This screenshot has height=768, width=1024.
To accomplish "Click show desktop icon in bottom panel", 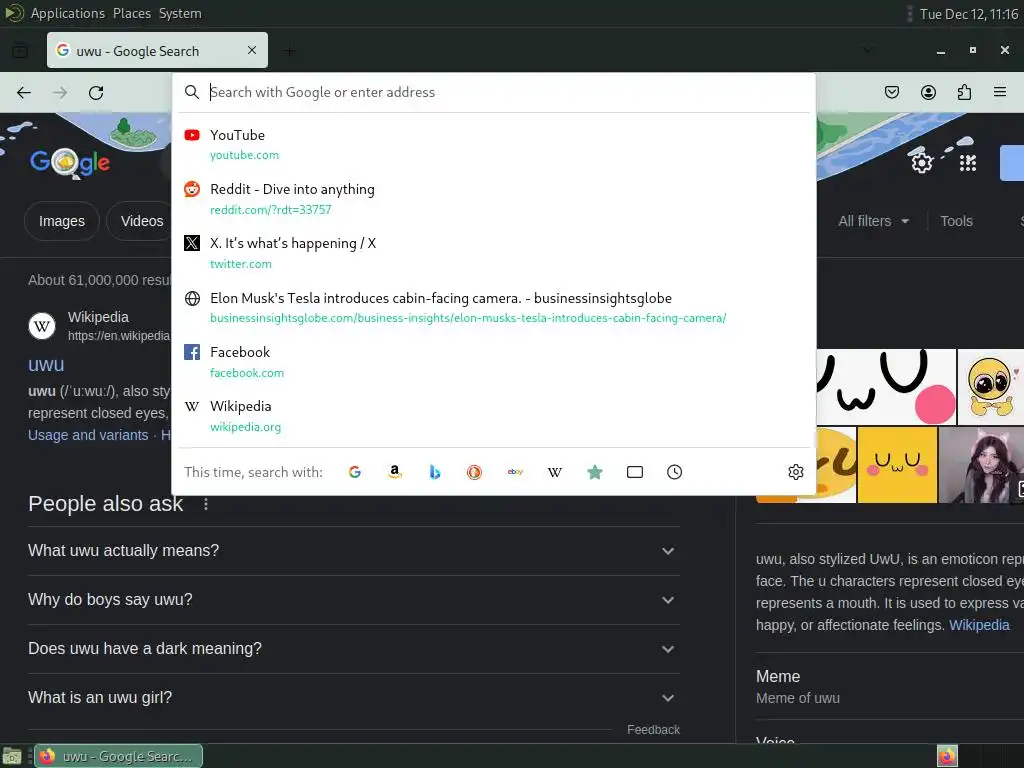I will pos(12,756).
